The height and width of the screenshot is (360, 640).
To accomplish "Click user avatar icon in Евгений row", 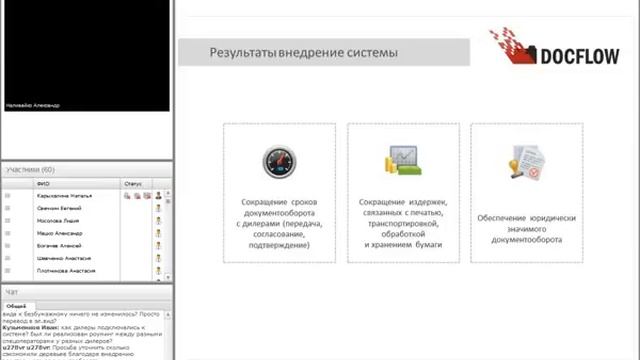I will [158, 208].
